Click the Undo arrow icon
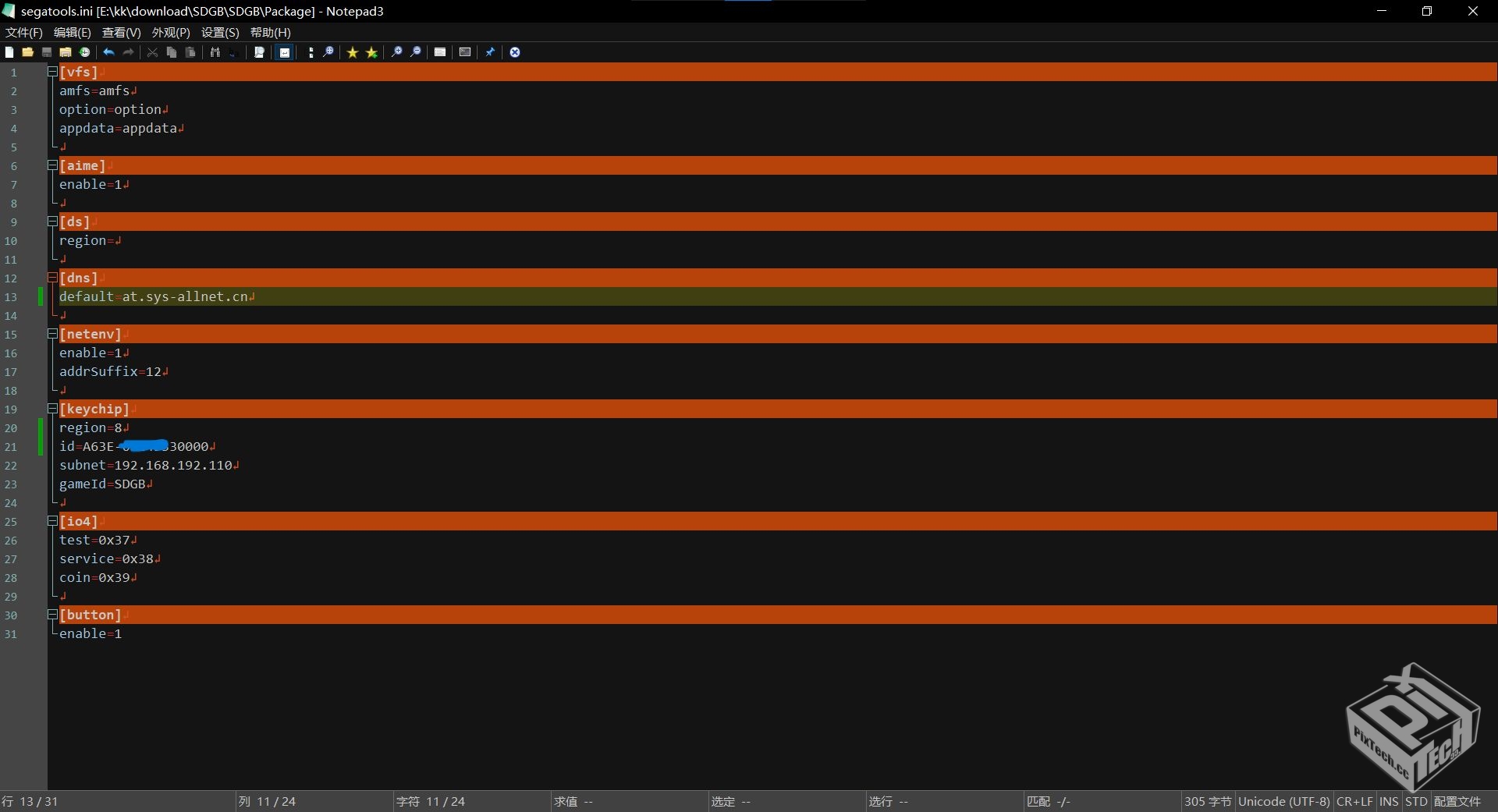This screenshot has width=1498, height=812. point(108,52)
